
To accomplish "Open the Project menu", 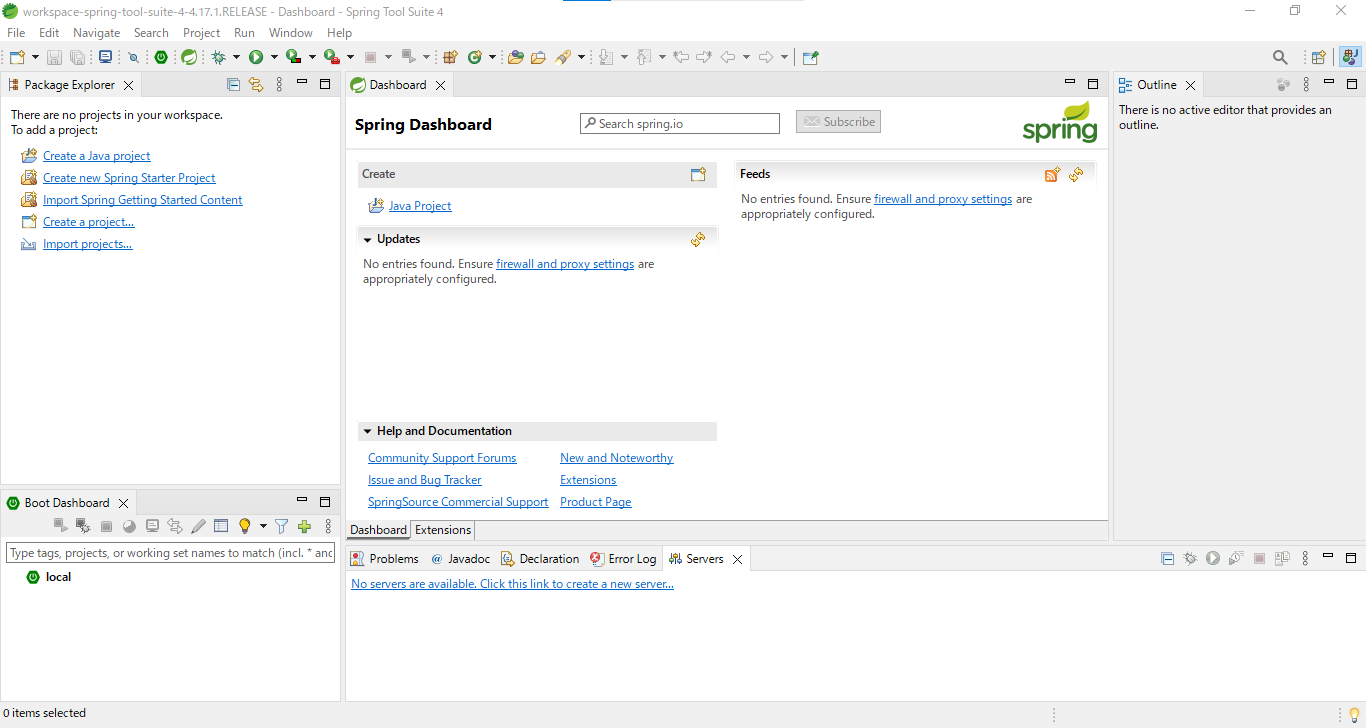I will [x=201, y=33].
